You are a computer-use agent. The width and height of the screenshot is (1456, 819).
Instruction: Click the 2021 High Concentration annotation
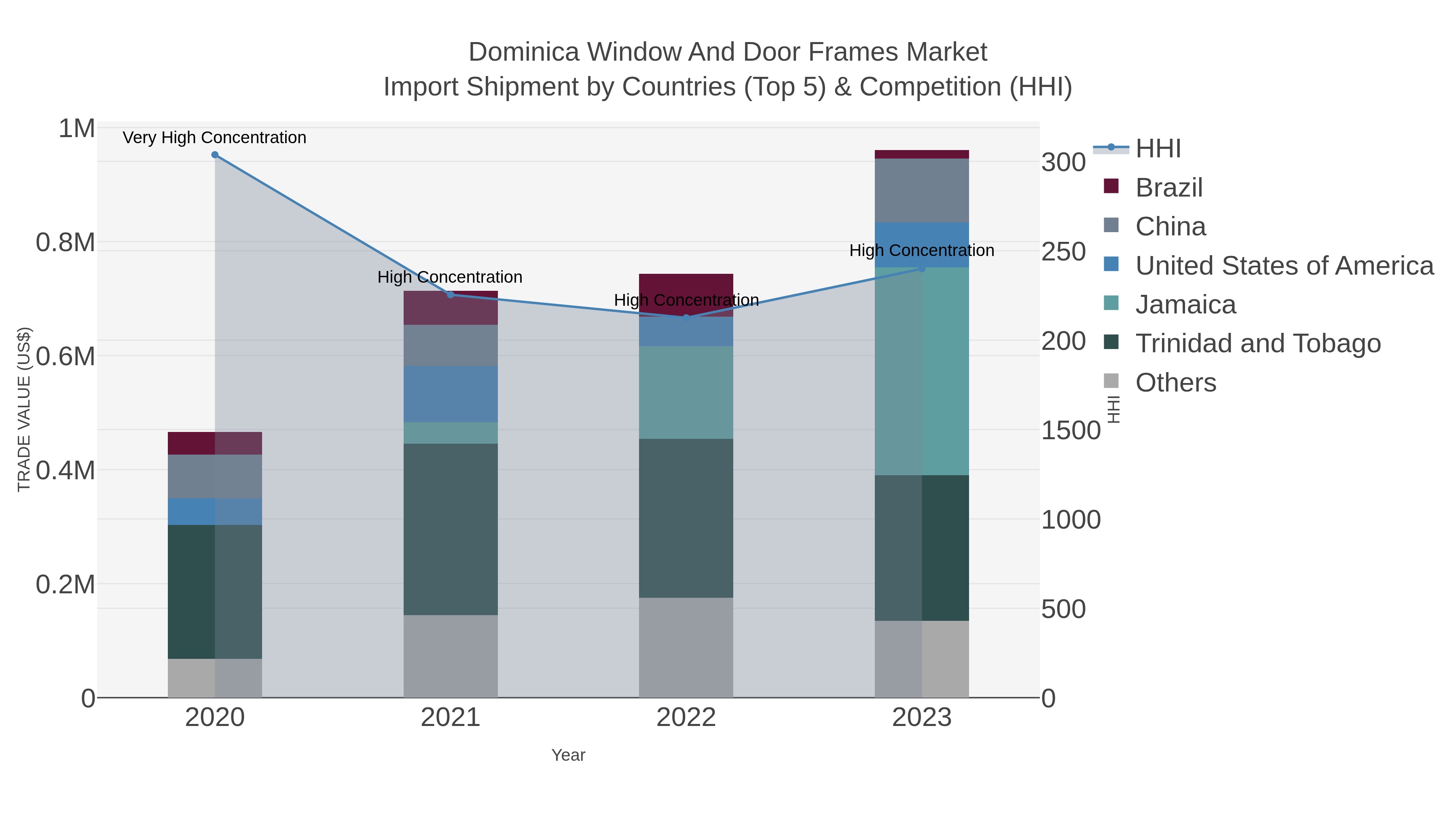450,277
